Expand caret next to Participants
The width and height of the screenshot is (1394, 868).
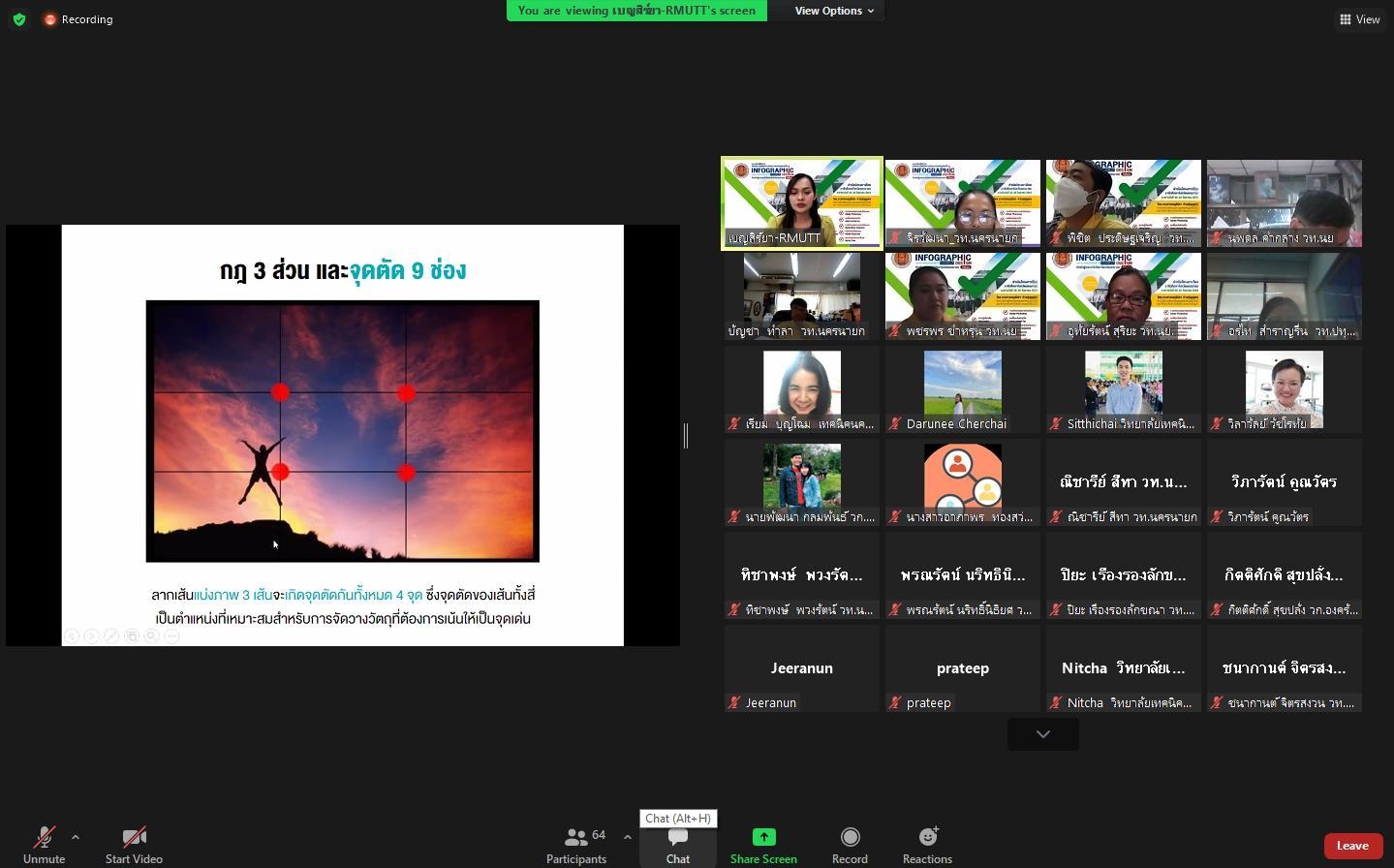(x=628, y=837)
